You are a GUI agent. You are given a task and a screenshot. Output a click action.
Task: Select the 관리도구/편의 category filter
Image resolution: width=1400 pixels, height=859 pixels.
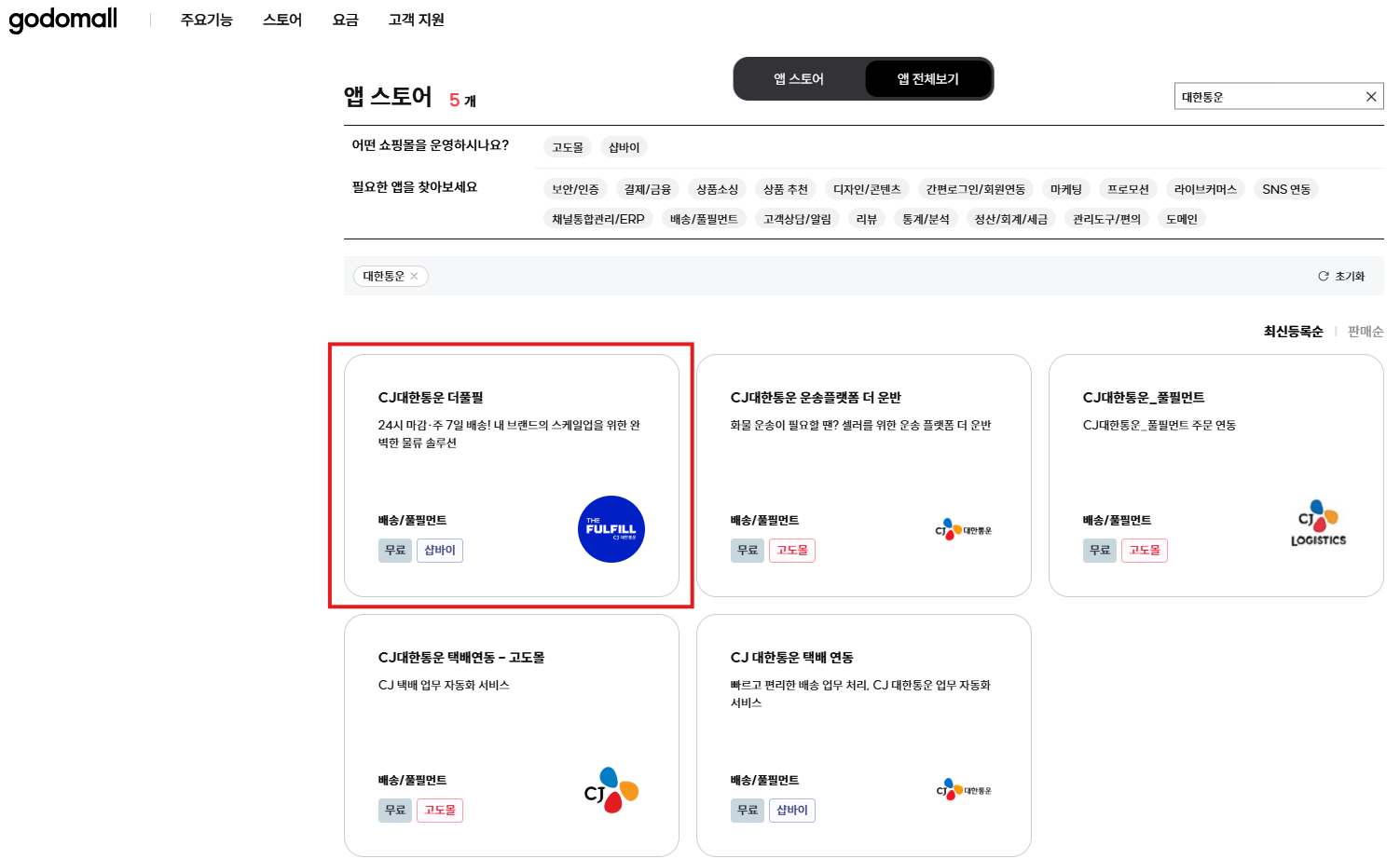tap(1107, 219)
